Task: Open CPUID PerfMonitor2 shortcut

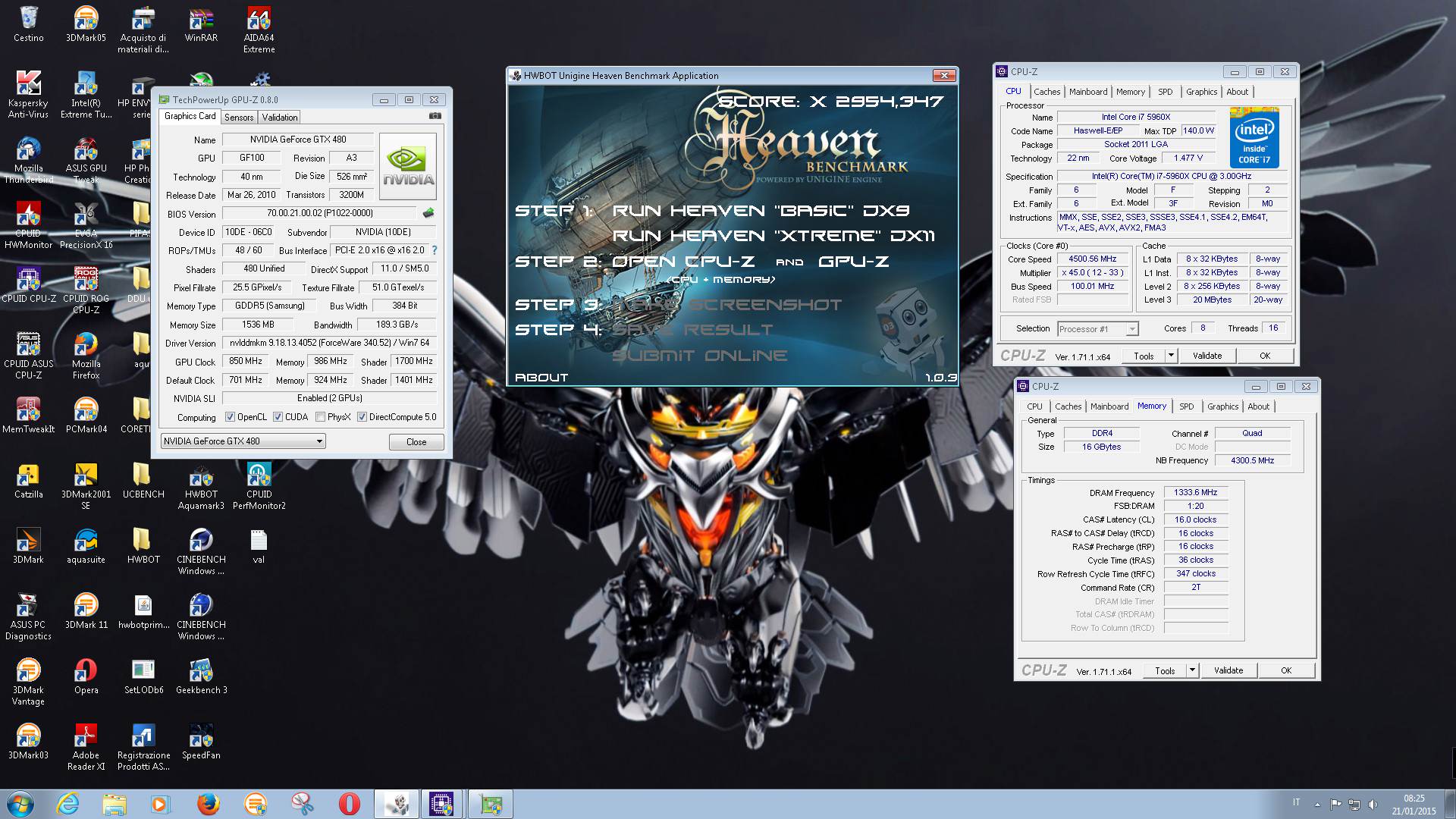Action: (x=259, y=486)
